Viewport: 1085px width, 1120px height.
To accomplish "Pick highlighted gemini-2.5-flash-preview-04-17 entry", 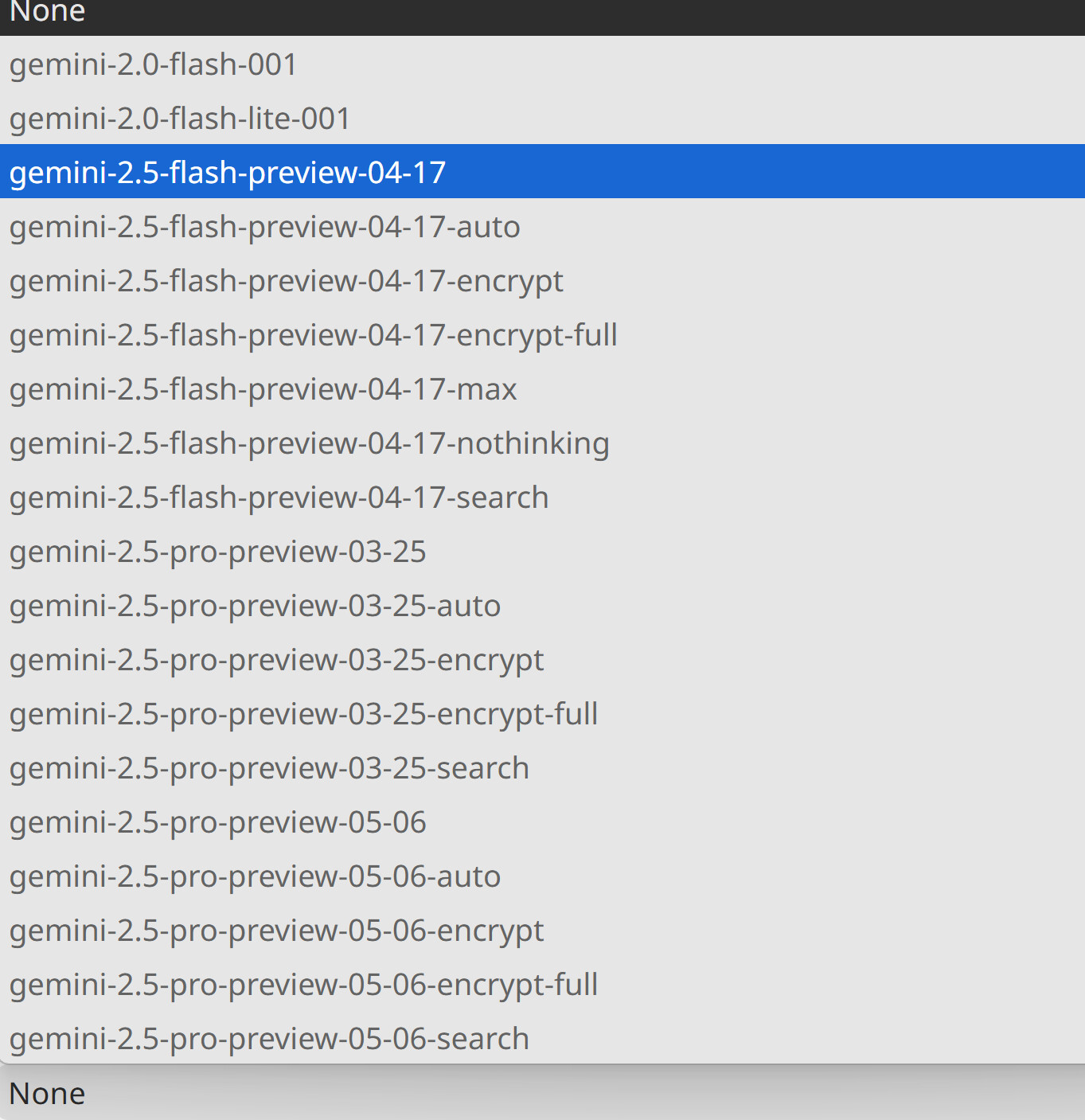I will [x=228, y=173].
